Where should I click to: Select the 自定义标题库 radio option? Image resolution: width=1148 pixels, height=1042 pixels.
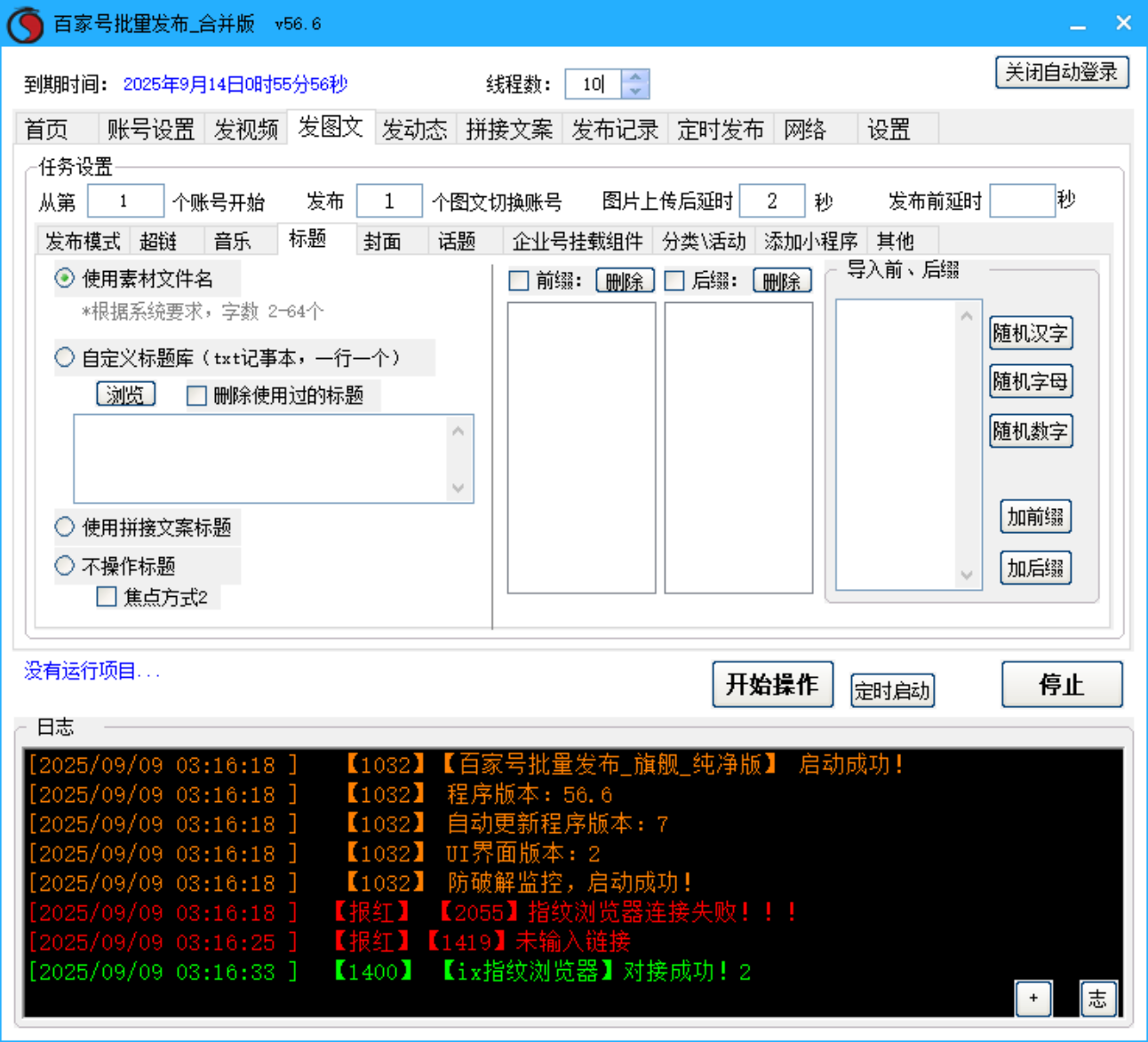(64, 356)
